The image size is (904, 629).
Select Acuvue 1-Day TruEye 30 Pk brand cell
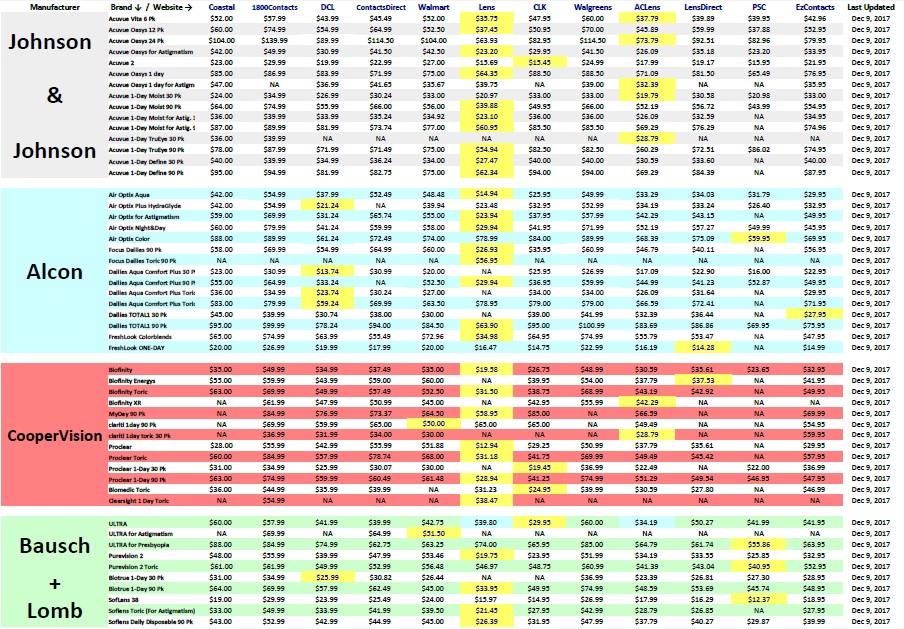146,139
